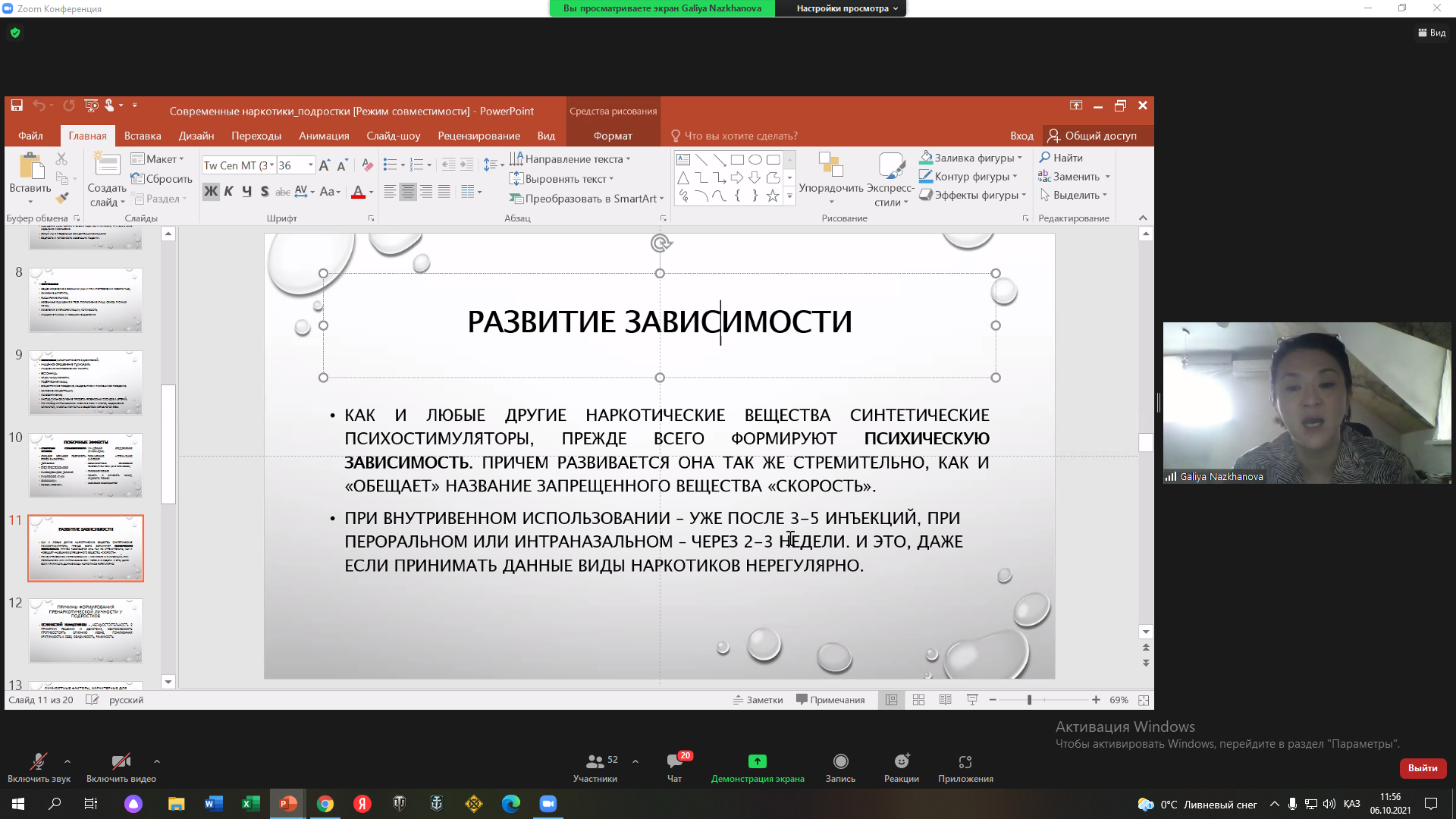
Task: Select slide 10 thumbnail in panel
Action: click(86, 466)
